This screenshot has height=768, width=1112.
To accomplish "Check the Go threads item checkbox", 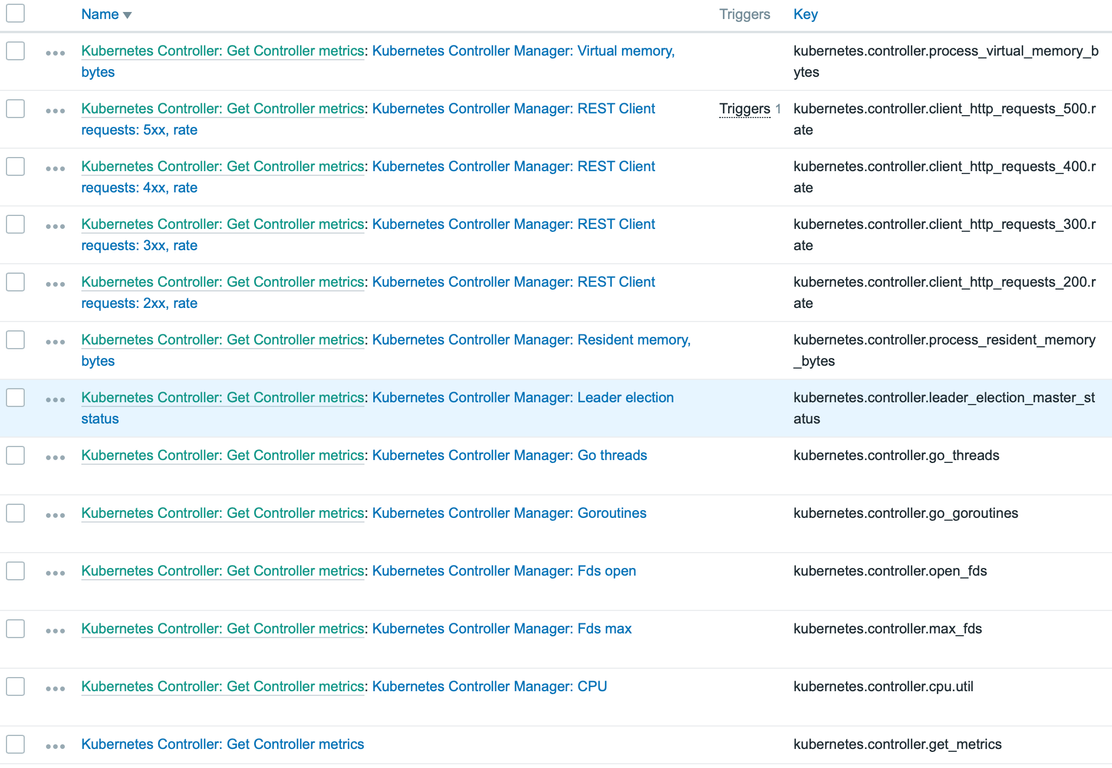I will coord(16,455).
